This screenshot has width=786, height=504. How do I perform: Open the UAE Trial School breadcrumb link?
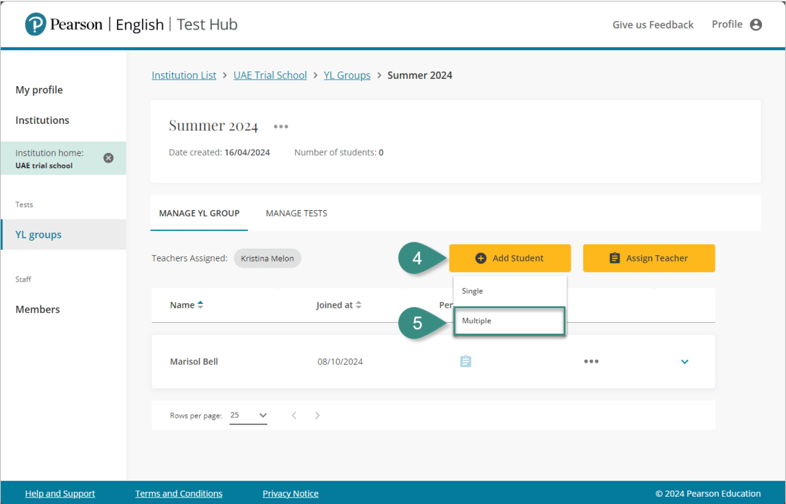coord(270,75)
